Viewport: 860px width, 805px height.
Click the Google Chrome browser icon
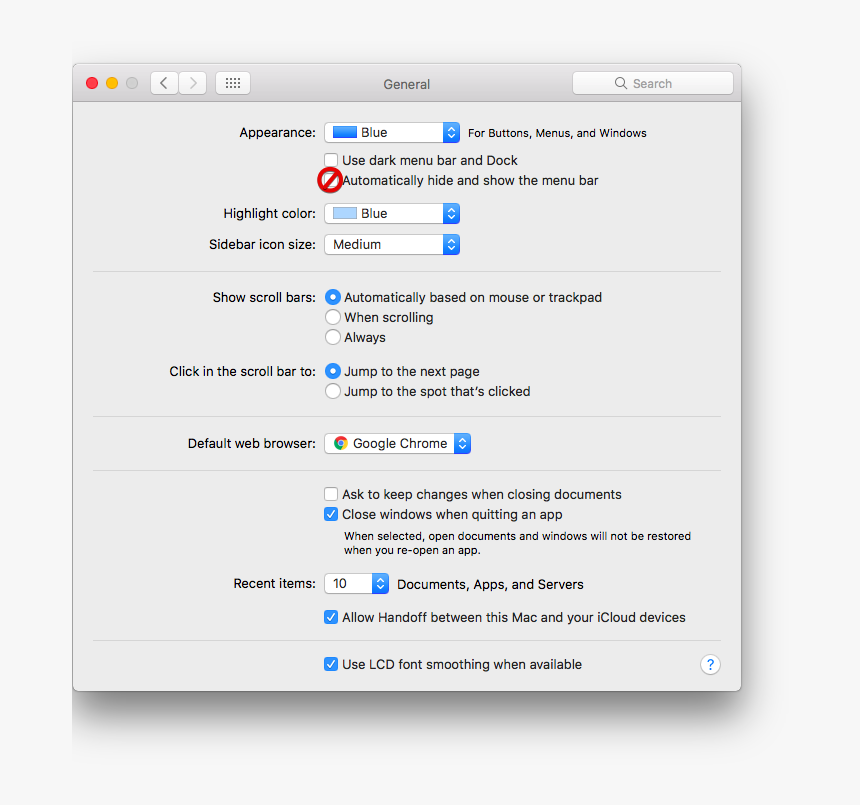pyautogui.click(x=339, y=443)
